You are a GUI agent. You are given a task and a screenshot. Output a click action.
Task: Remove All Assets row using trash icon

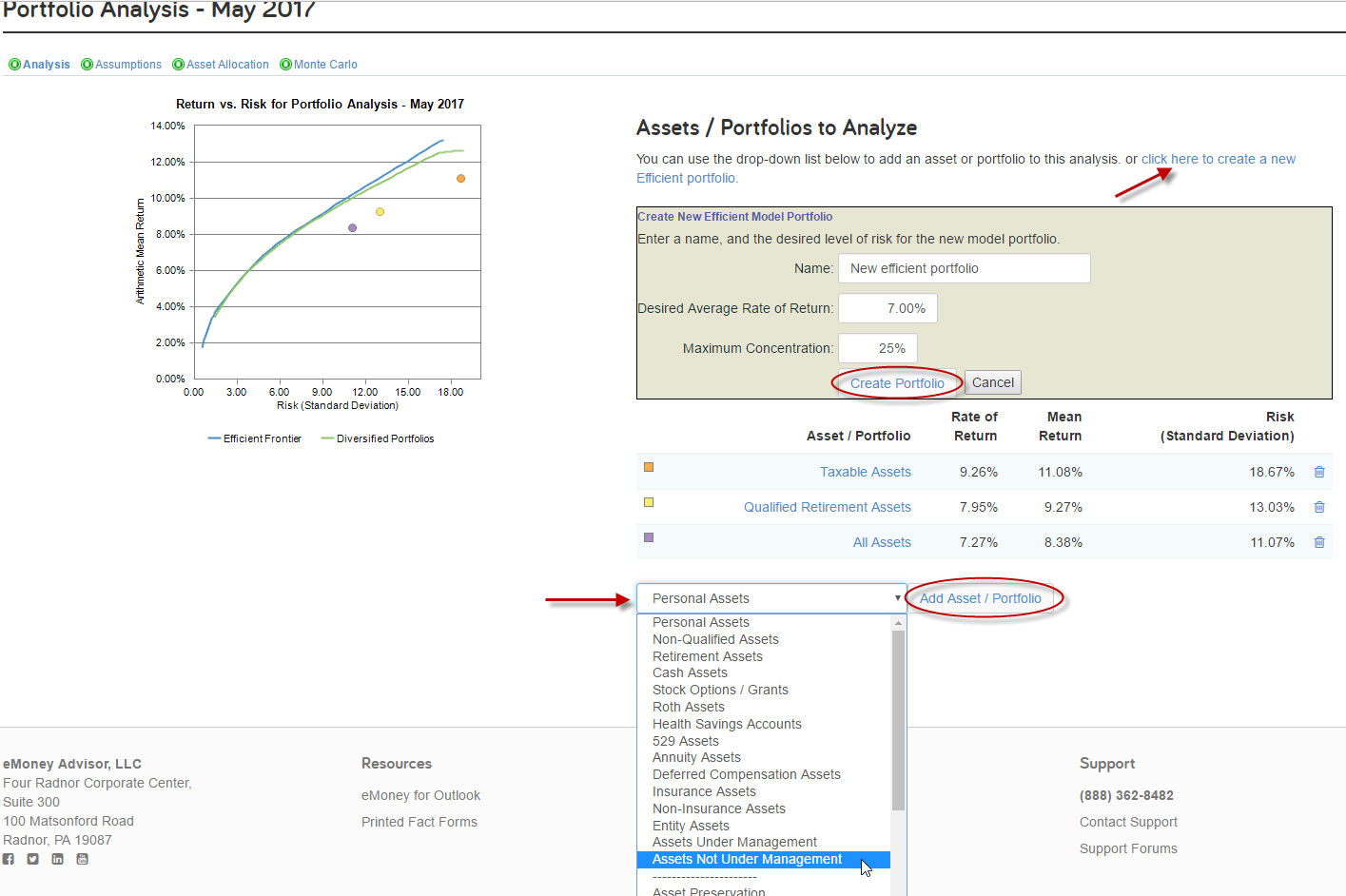(1319, 542)
